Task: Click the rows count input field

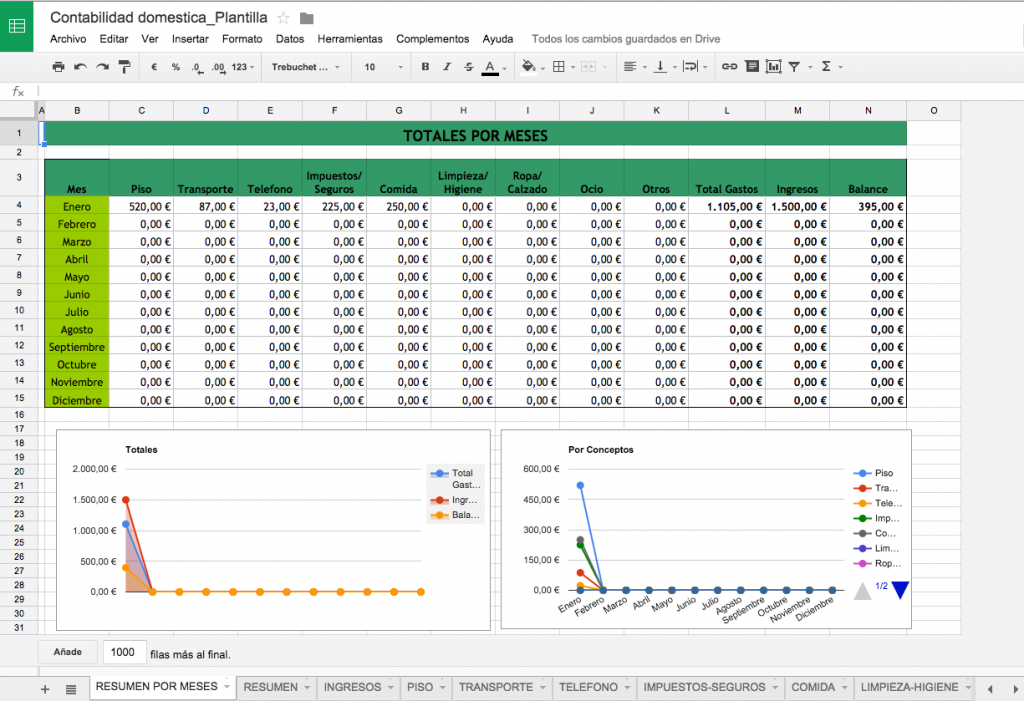Action: click(x=124, y=652)
